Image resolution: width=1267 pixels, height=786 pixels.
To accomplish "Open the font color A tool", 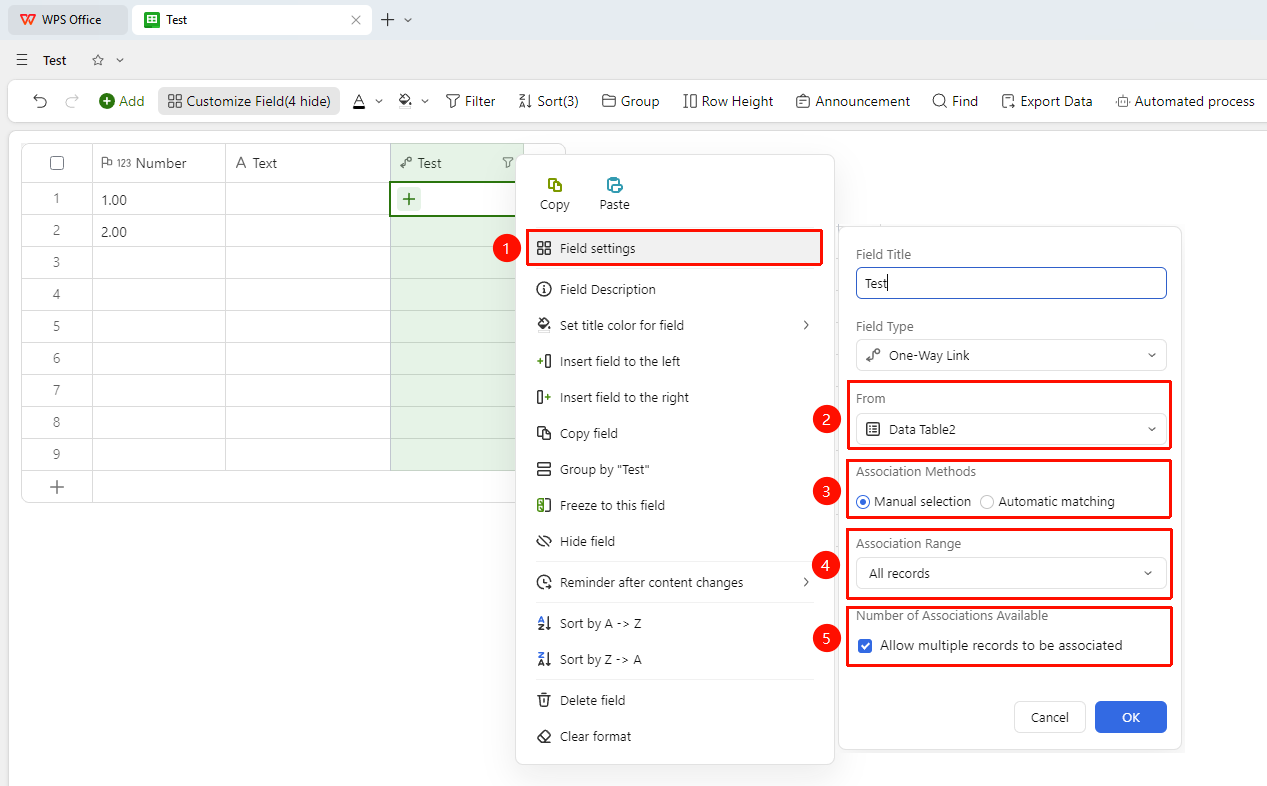I will point(360,101).
